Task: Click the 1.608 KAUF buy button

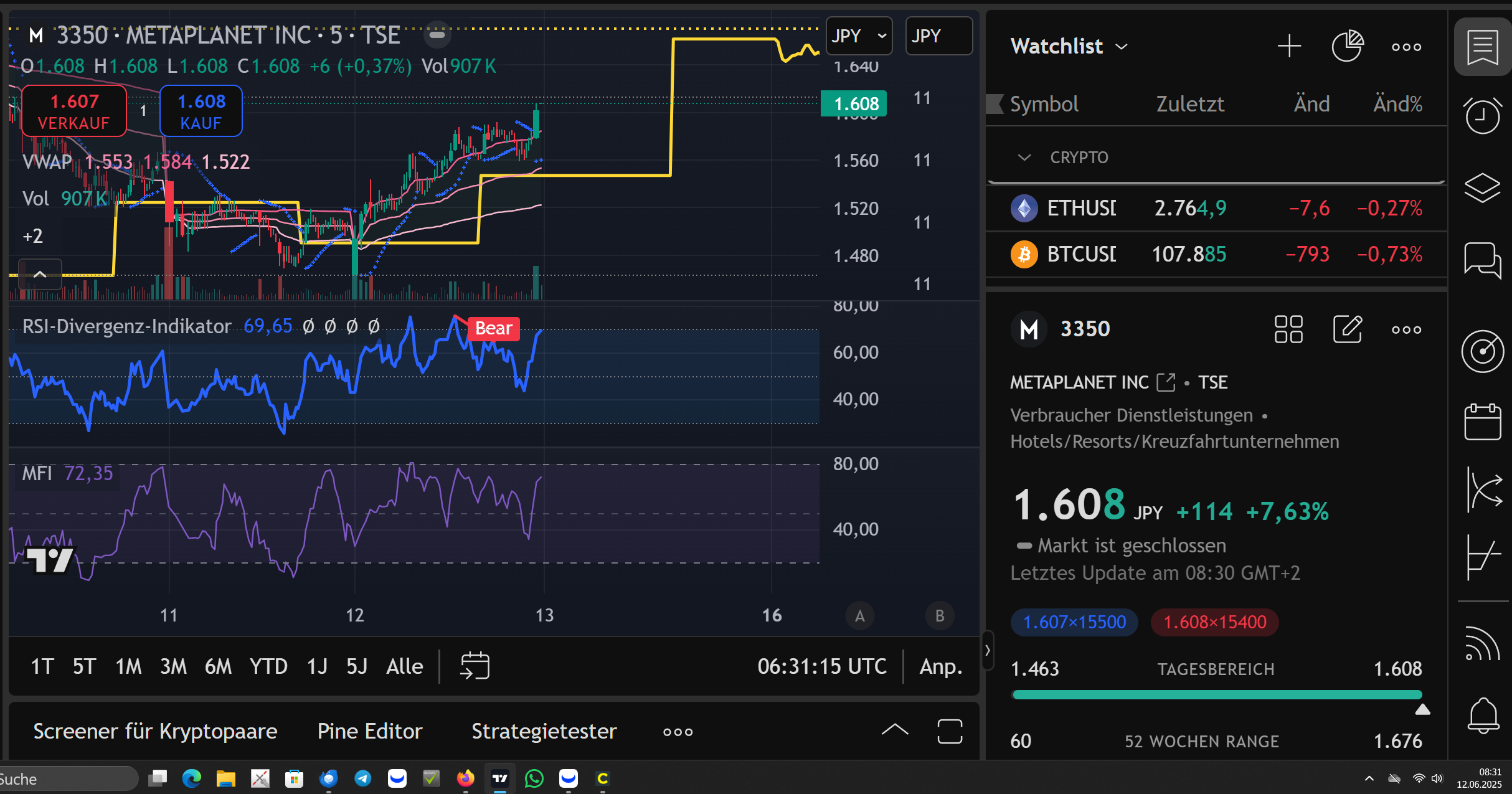Action: tap(201, 111)
